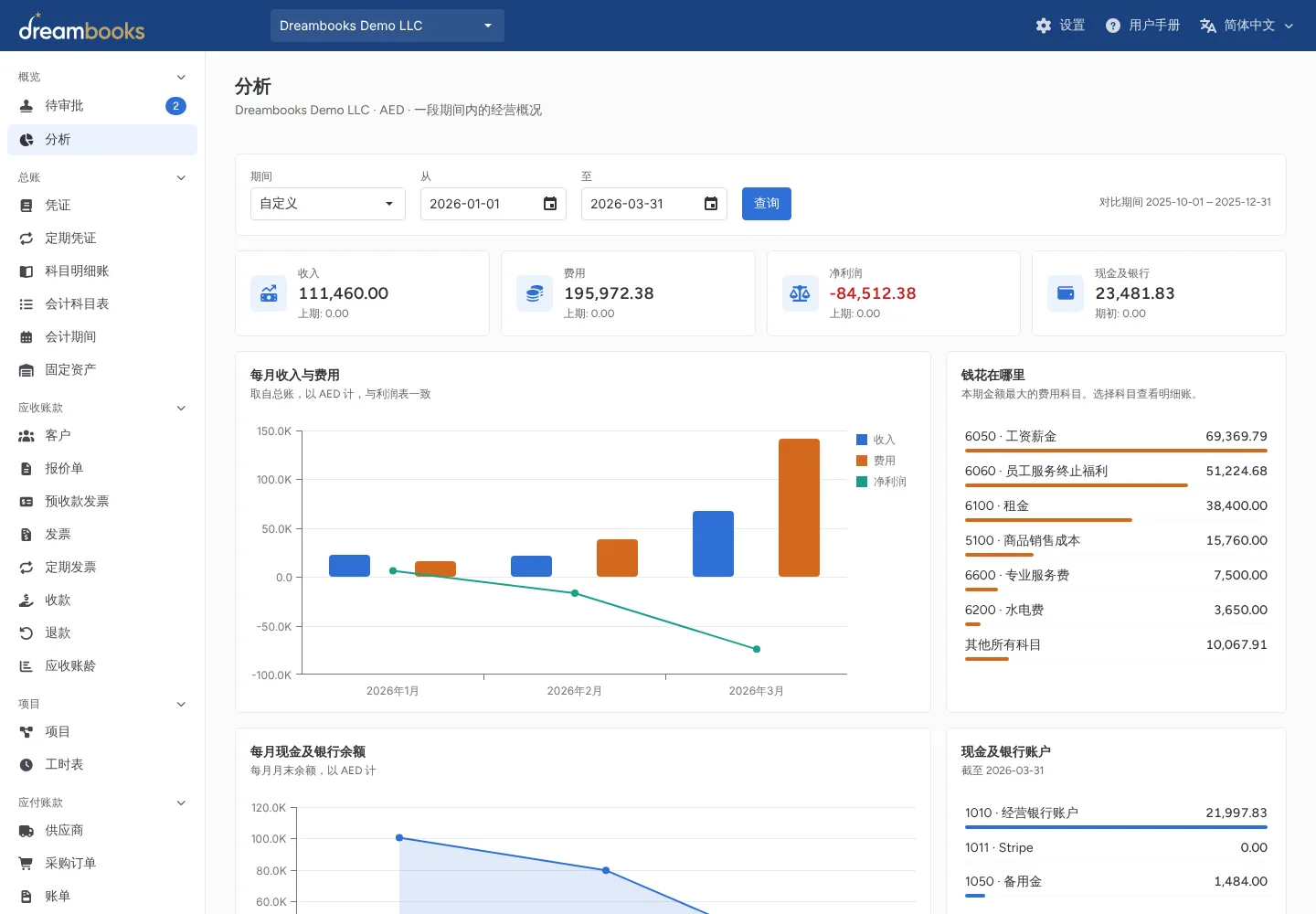This screenshot has height=914, width=1316.
Task: Open the 简体中文 language dropdown
Action: pos(1247,26)
